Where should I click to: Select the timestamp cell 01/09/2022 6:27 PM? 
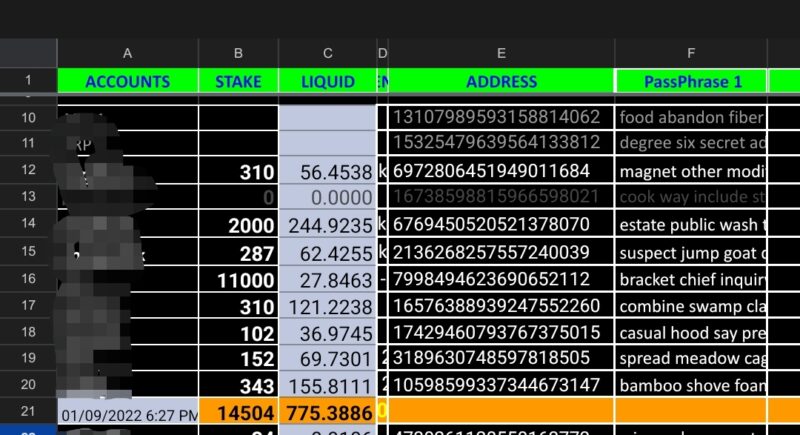(127, 412)
